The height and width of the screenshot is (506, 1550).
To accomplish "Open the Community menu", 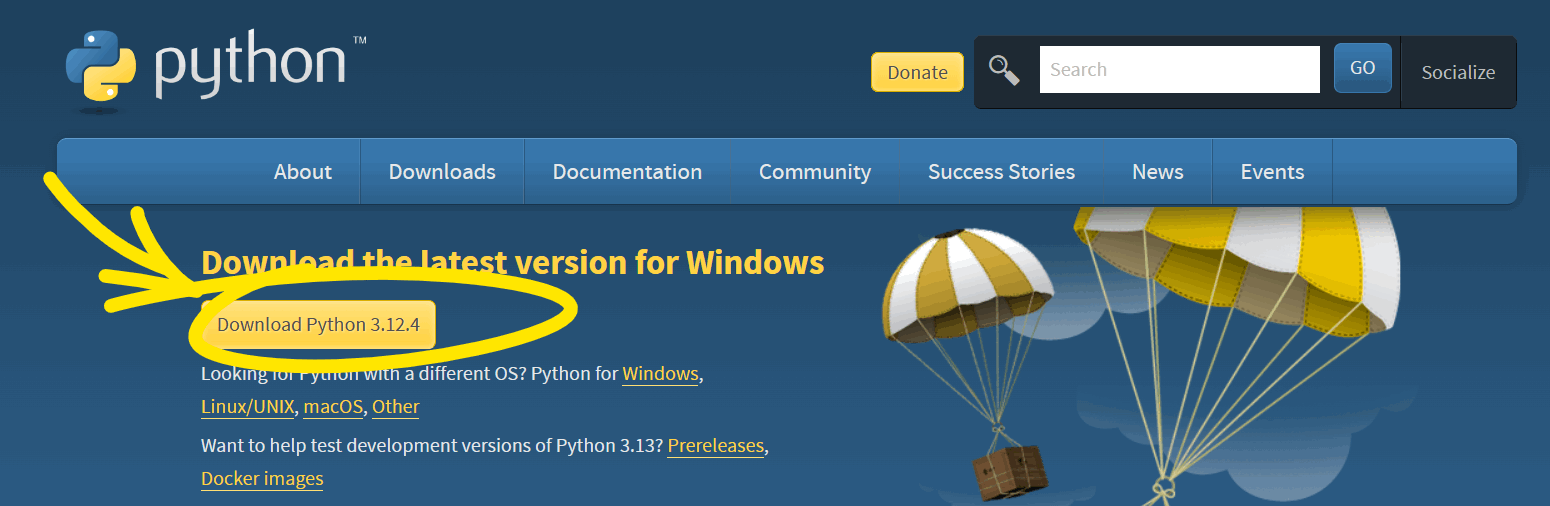I will point(815,172).
